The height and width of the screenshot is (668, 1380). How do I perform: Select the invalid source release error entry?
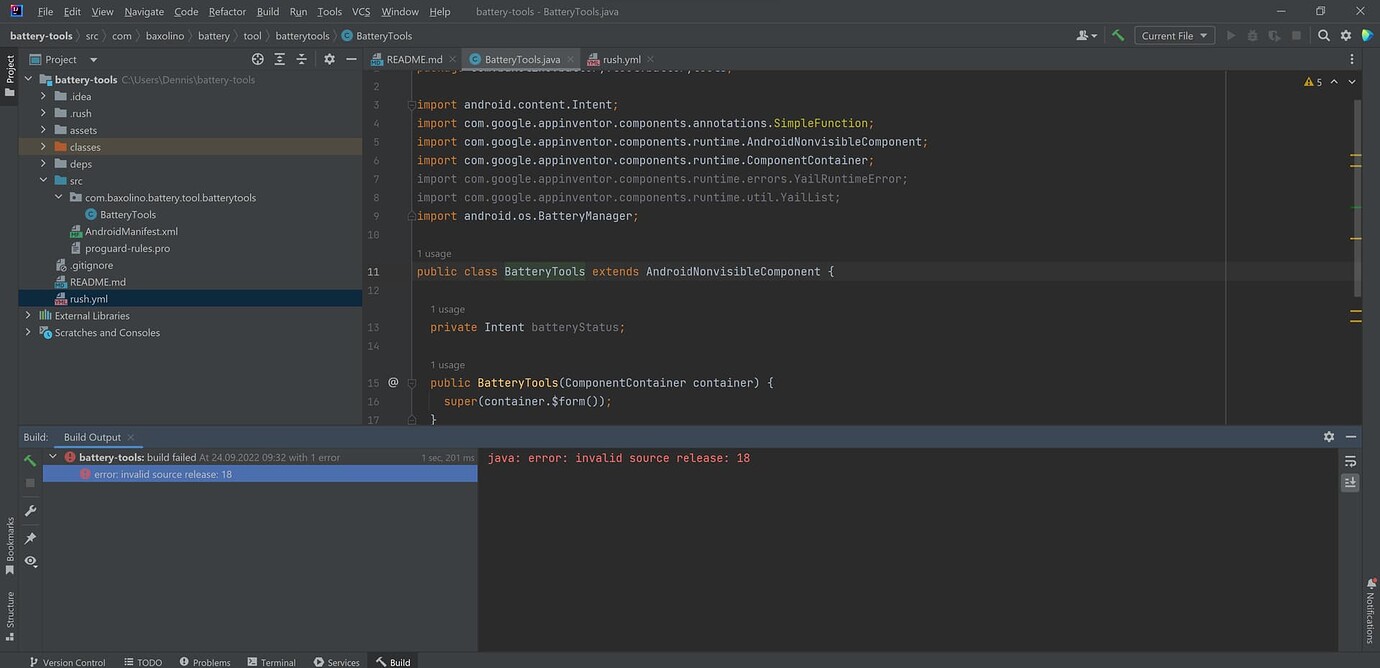[x=165, y=474]
